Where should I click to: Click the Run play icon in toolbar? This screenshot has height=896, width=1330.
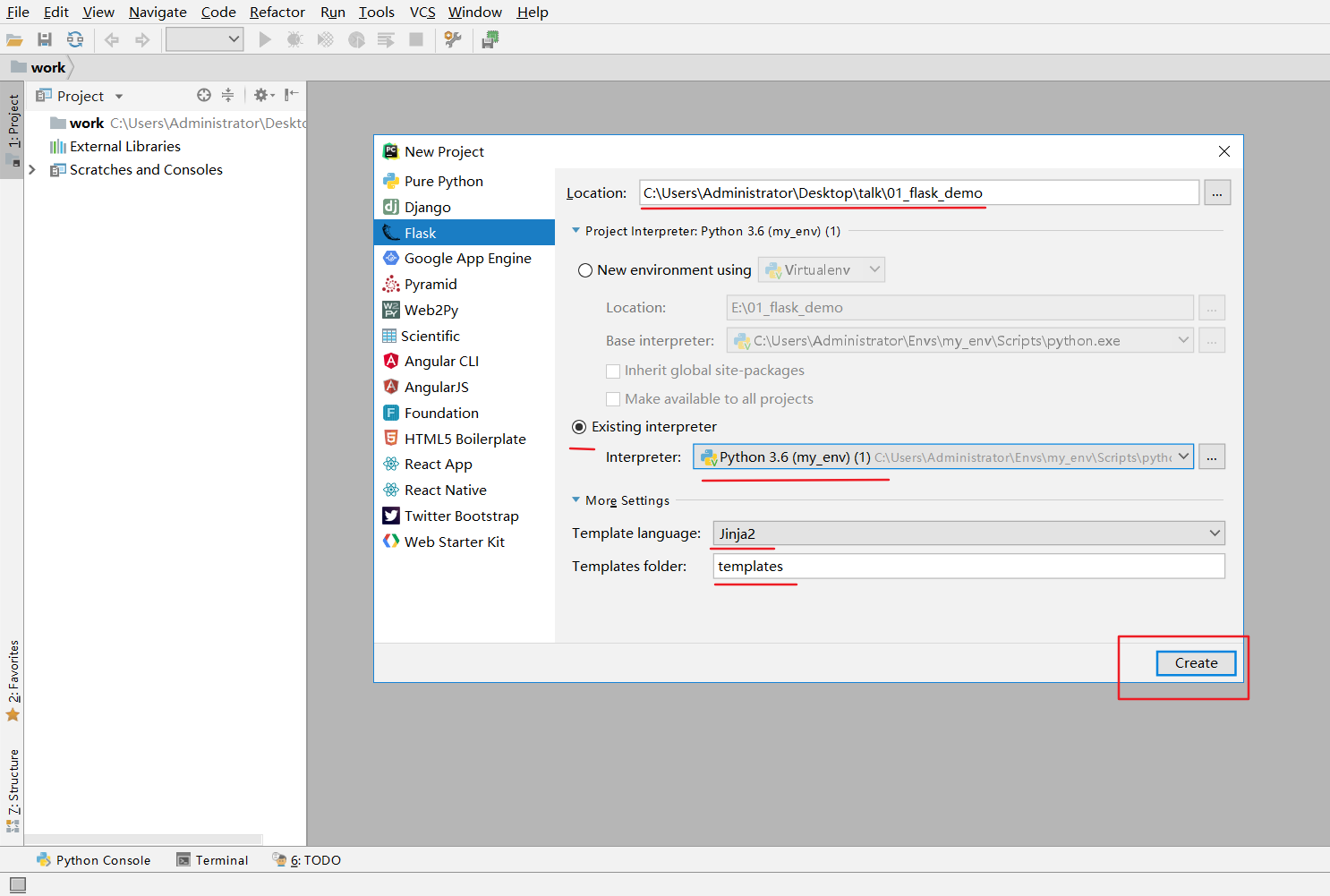[x=265, y=39]
